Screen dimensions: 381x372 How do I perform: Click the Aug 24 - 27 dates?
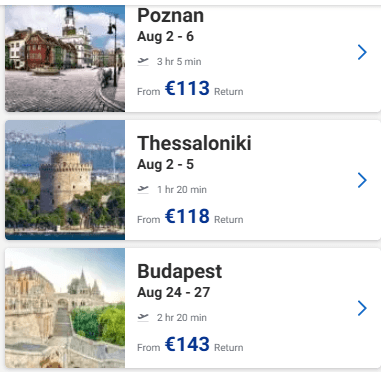tap(174, 293)
